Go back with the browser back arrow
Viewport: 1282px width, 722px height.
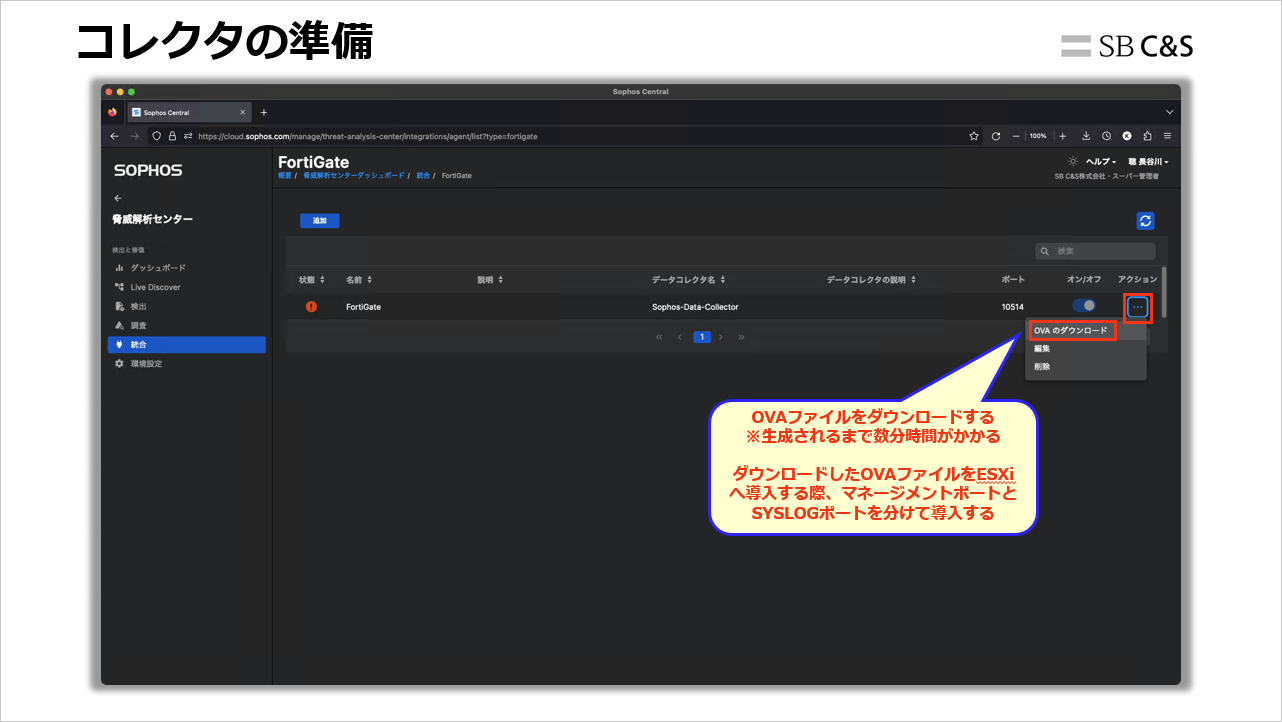pos(114,136)
